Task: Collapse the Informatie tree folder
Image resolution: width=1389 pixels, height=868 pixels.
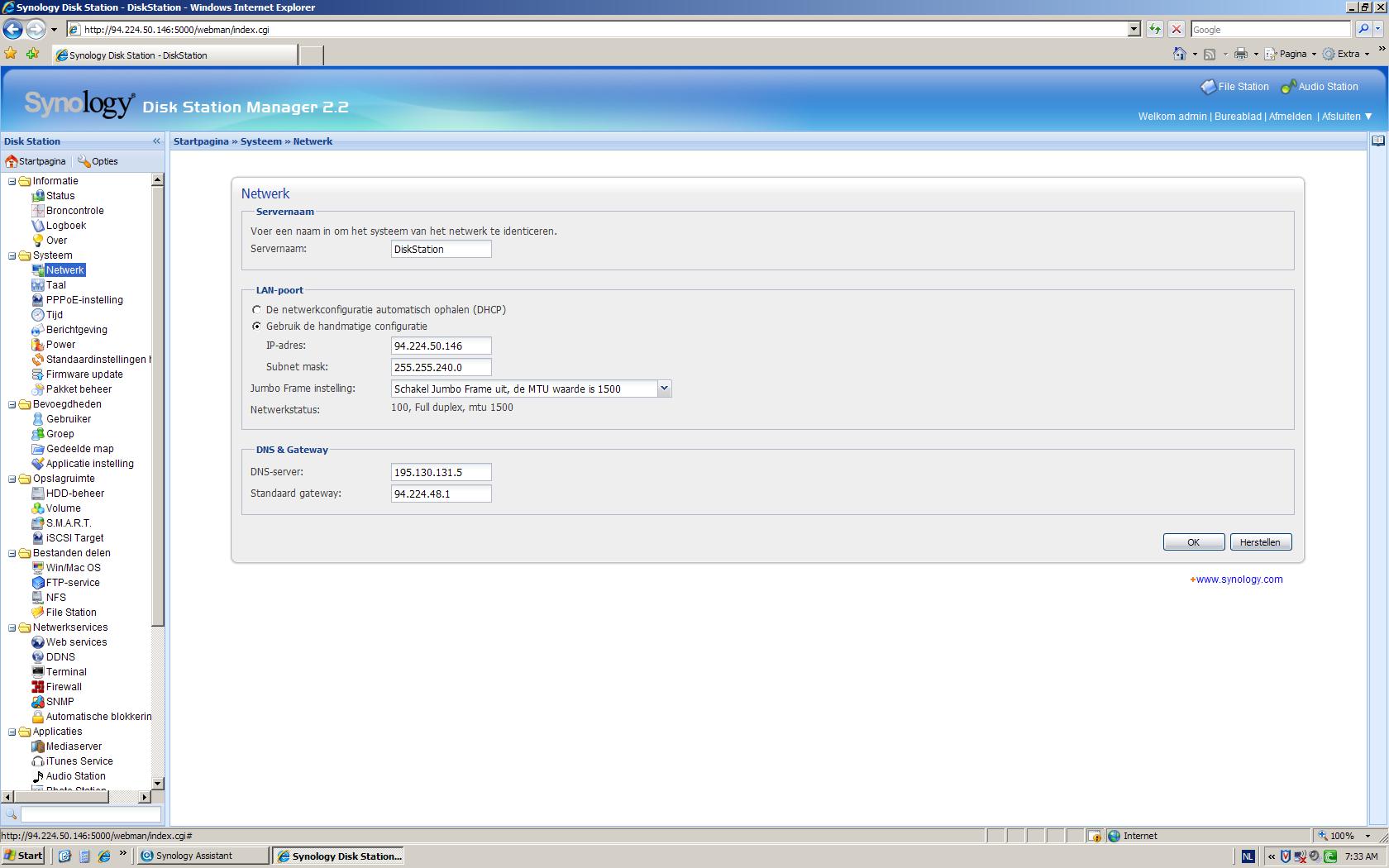Action: tap(12, 181)
